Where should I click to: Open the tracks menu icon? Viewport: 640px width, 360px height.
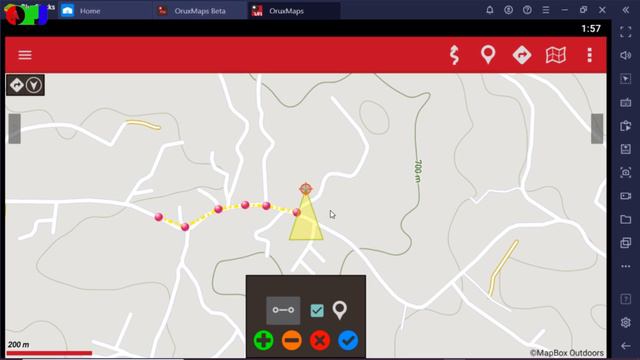[454, 55]
